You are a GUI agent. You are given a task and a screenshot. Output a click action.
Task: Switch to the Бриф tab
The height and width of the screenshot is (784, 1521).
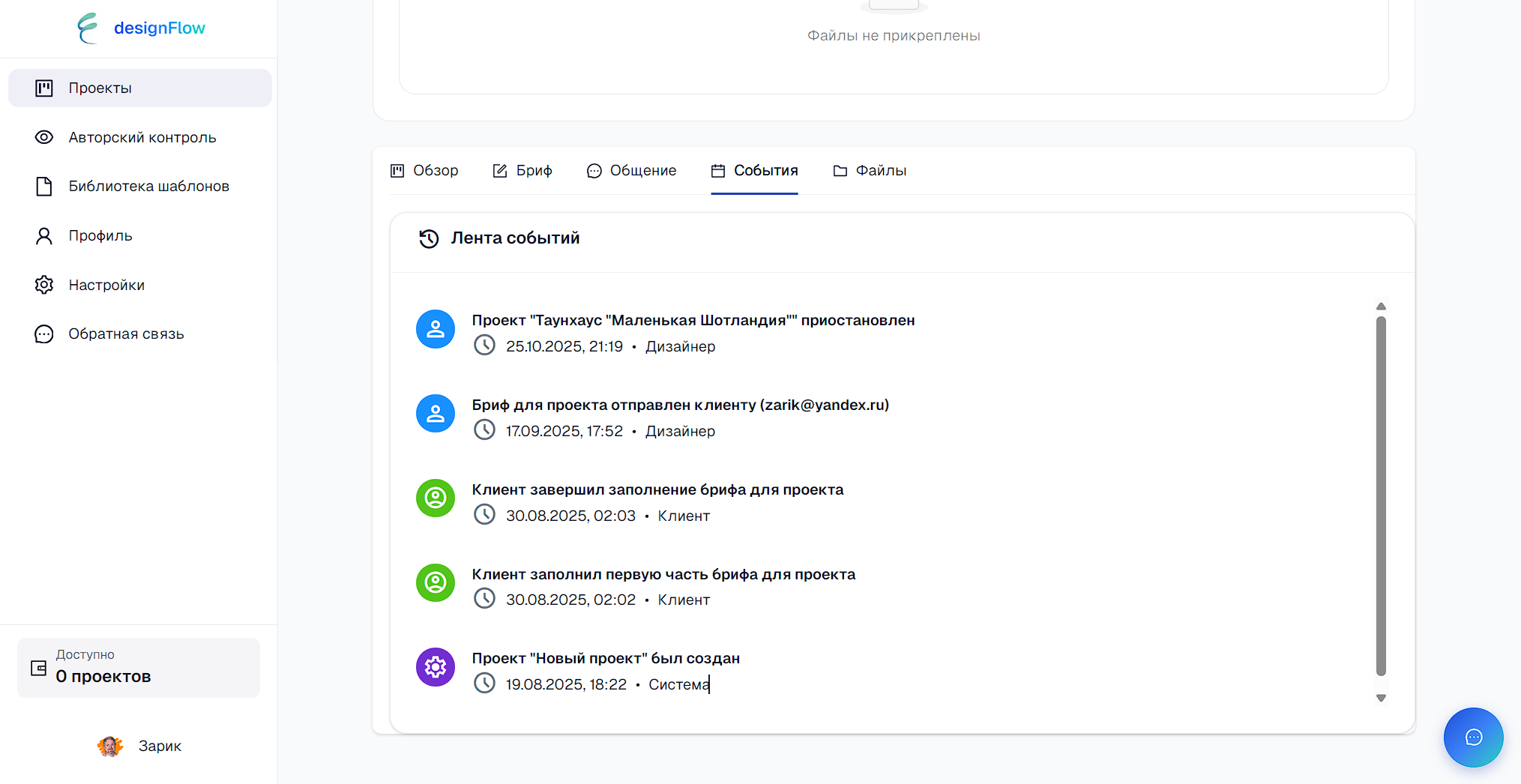tap(522, 171)
